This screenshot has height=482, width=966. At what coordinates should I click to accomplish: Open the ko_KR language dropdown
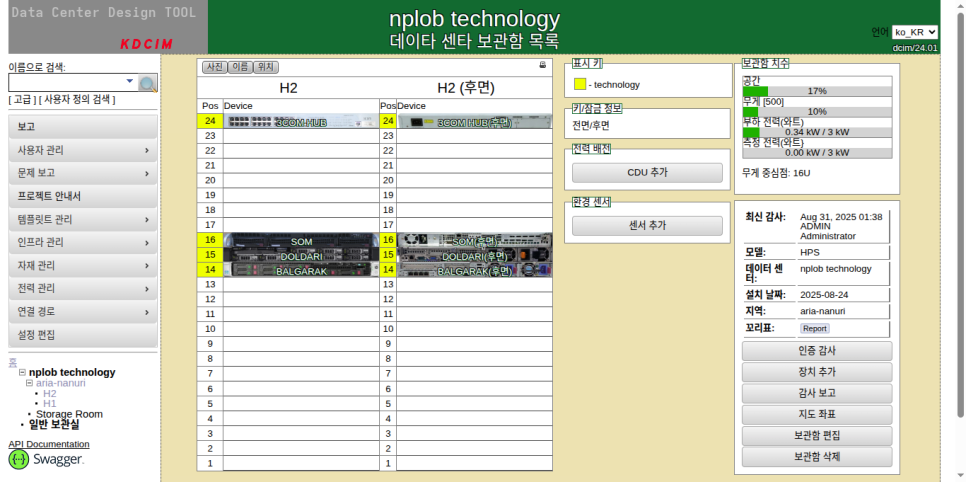[915, 32]
